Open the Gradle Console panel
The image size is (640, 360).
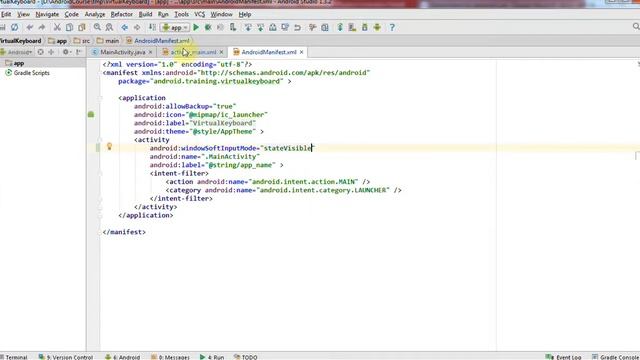(x=616, y=357)
